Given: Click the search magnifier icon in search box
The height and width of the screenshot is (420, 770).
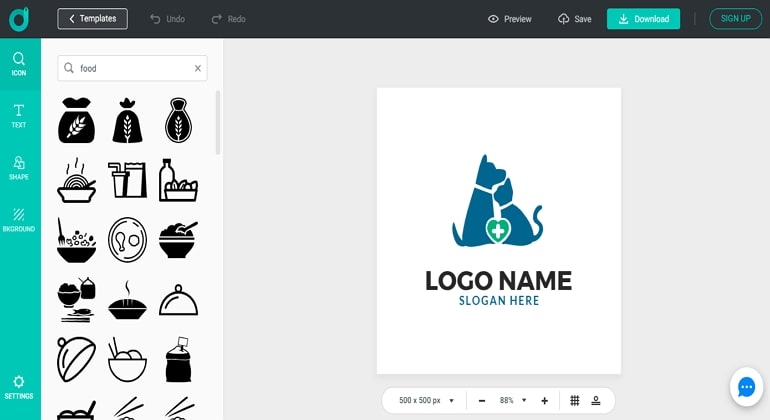Looking at the screenshot, I should [69, 68].
